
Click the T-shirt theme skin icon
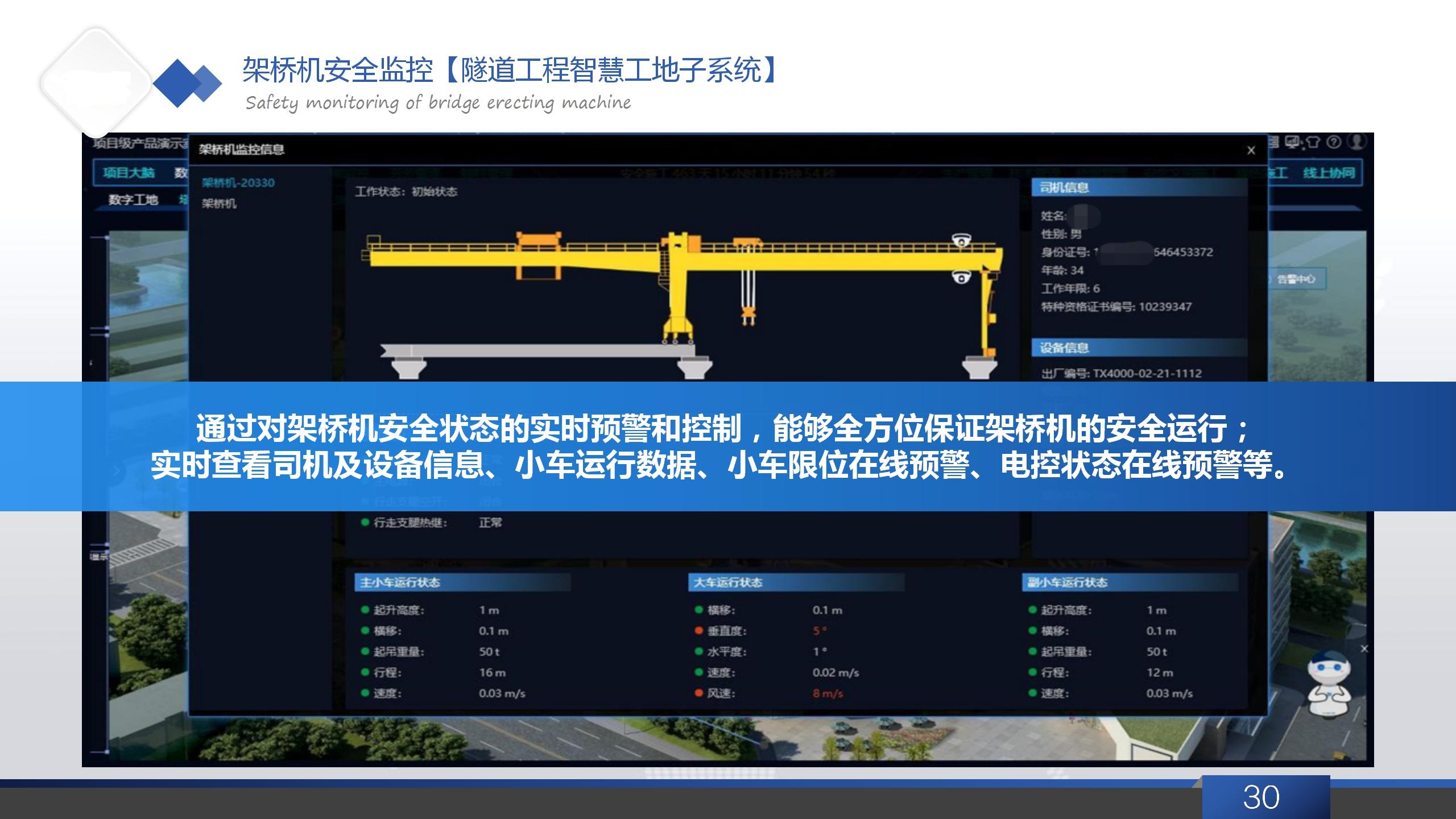click(1313, 142)
